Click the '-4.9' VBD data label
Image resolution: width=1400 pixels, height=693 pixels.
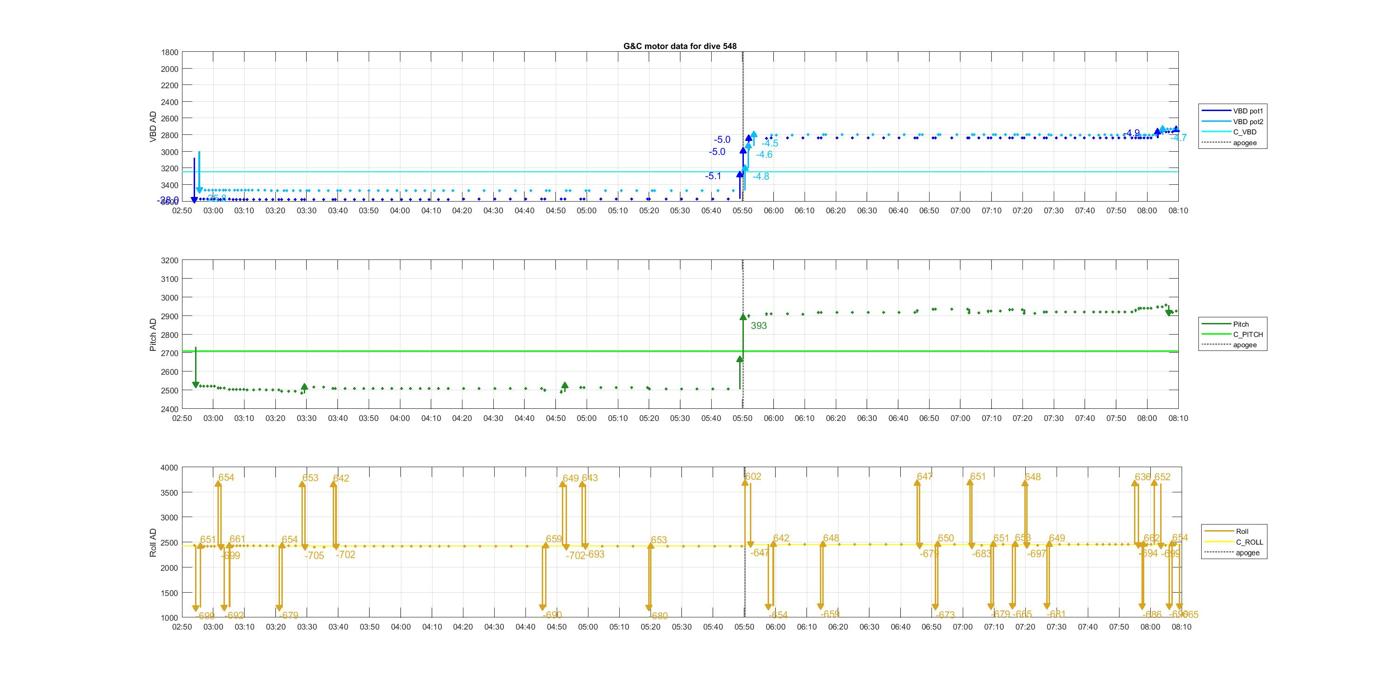(x=1131, y=133)
